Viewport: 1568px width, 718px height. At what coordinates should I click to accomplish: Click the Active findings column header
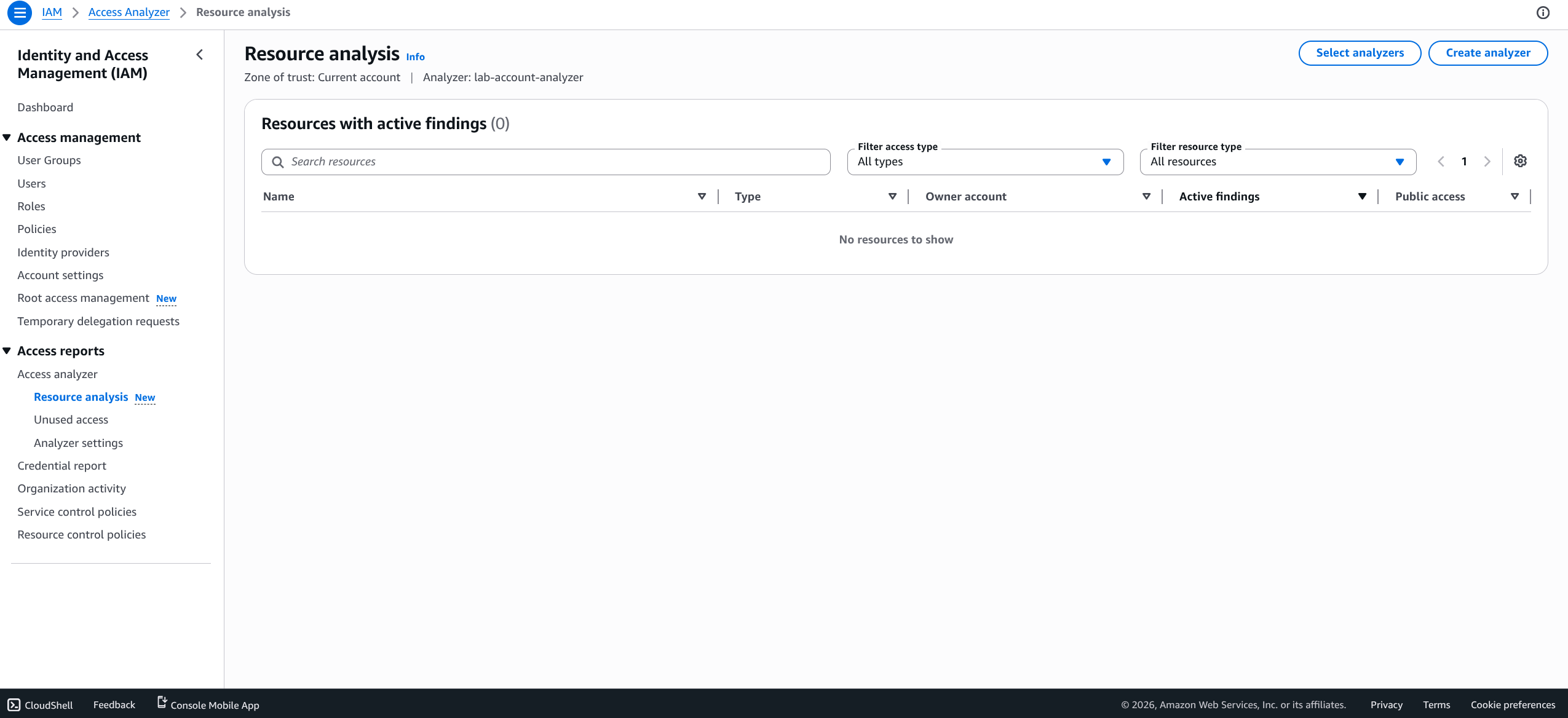[x=1219, y=197]
